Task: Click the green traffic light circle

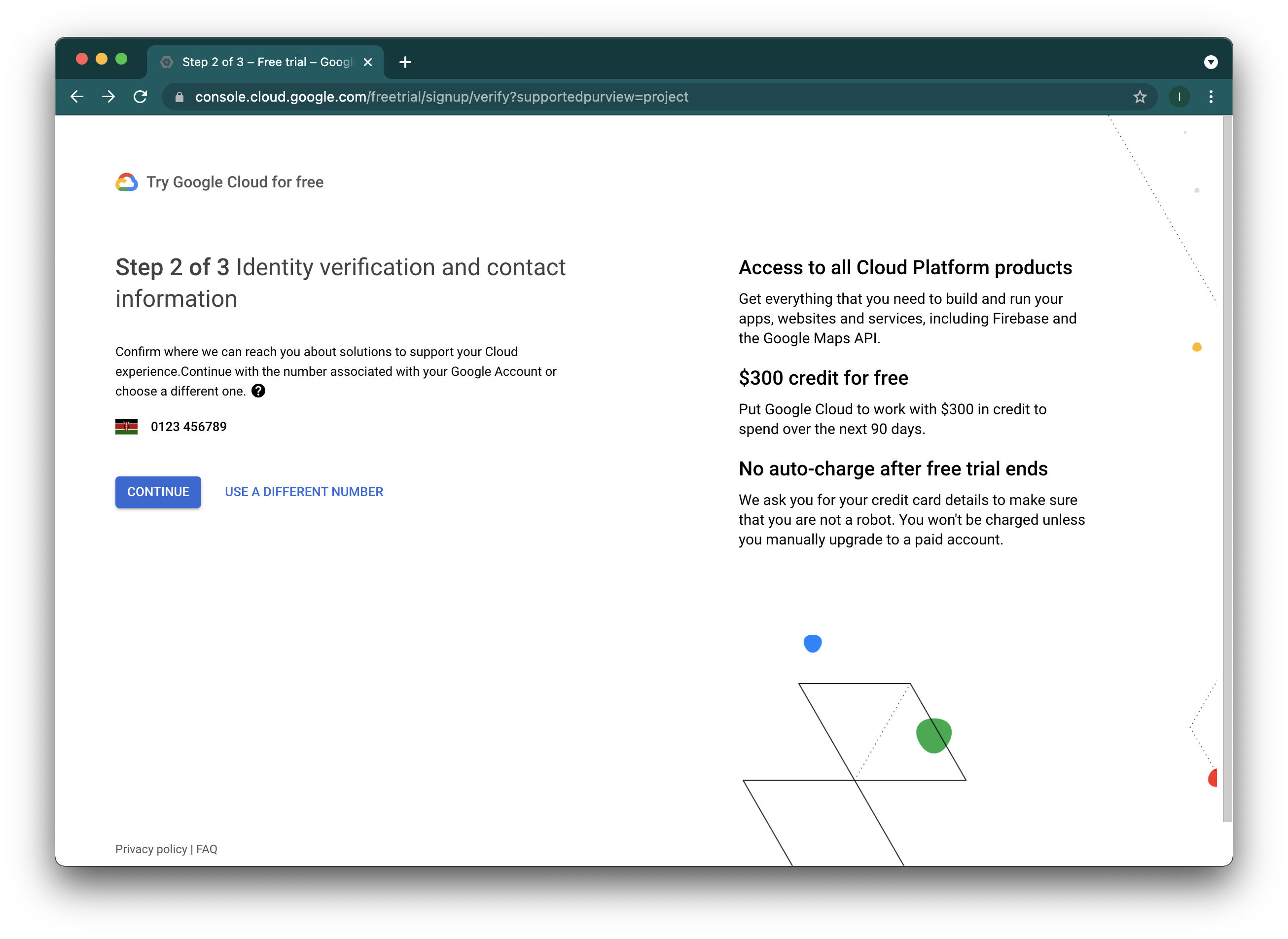Action: (121, 59)
